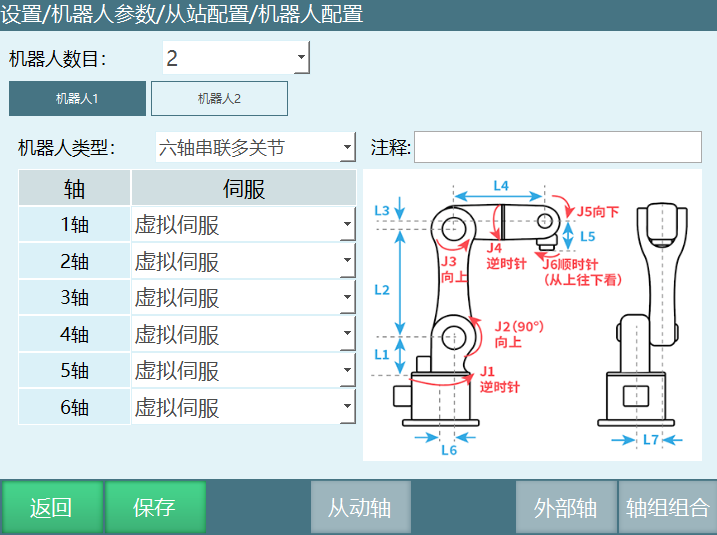Open the 1轴 servo dropdown

(x=244, y=225)
